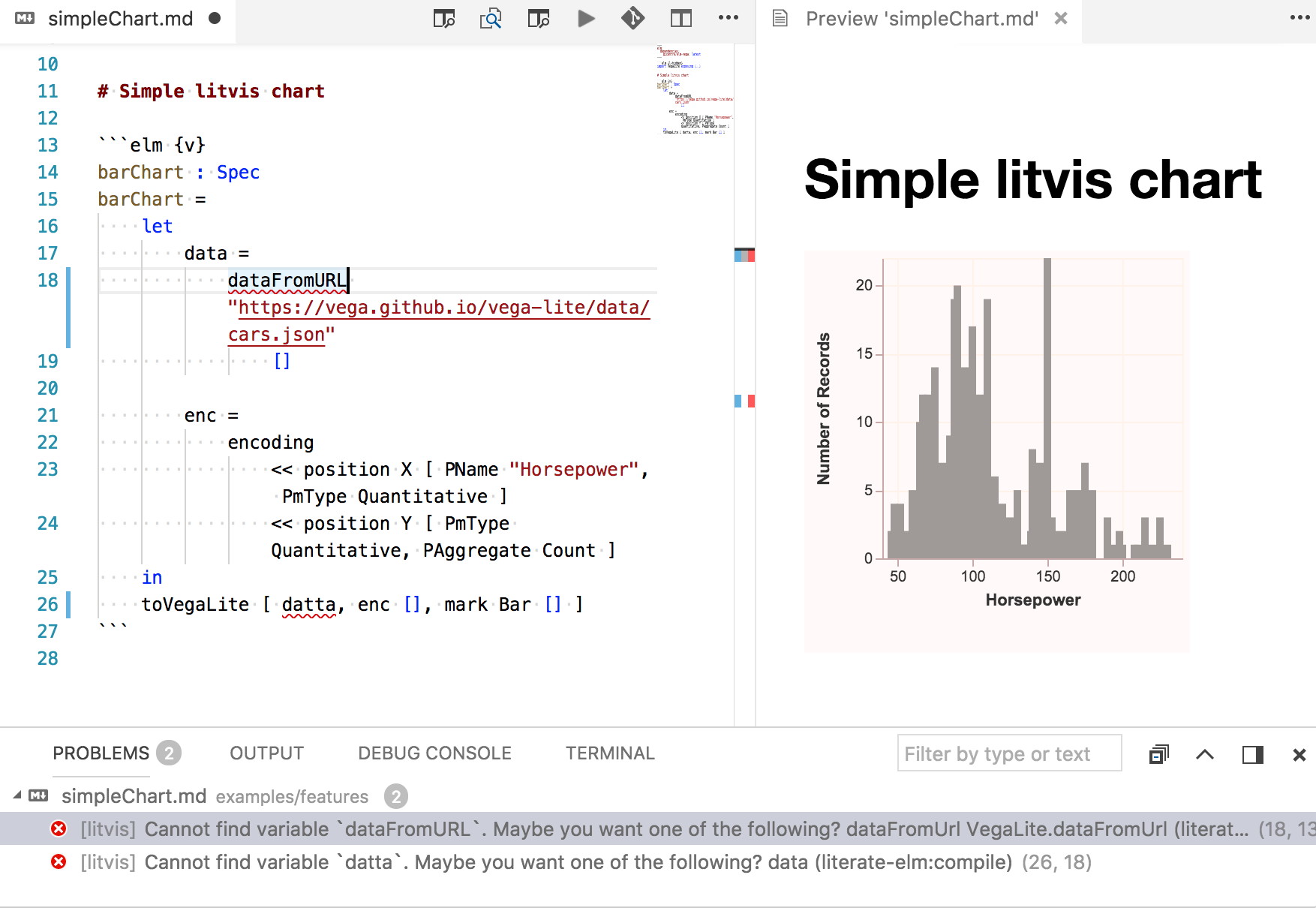Image resolution: width=1316 pixels, height=908 pixels.
Task: Split the editor with the split icon
Action: [681, 18]
